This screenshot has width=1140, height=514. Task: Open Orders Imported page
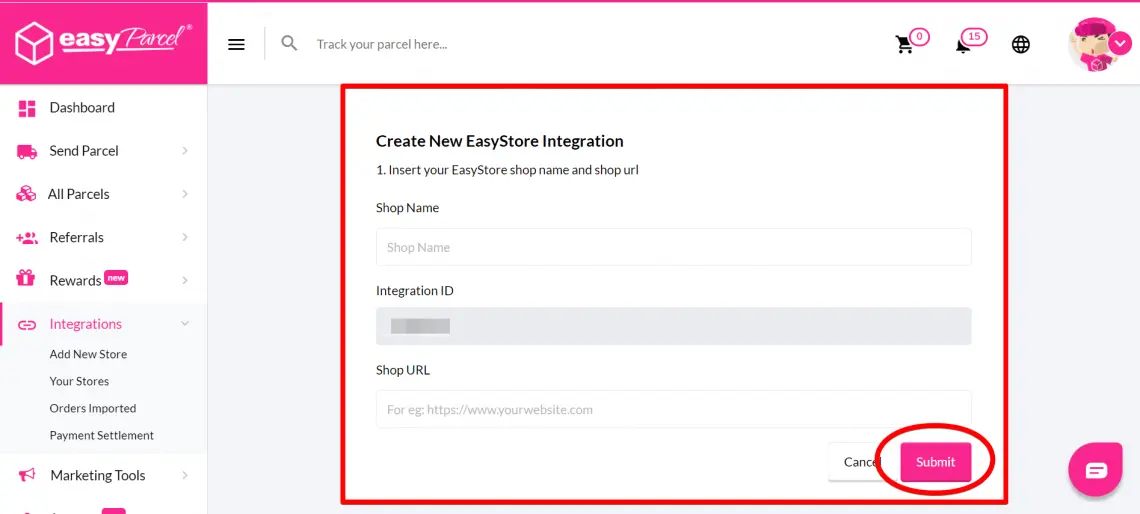click(93, 408)
